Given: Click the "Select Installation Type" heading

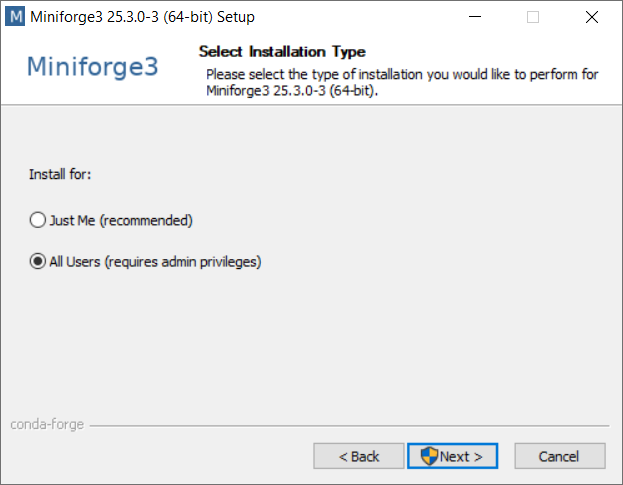Looking at the screenshot, I should point(282,52).
